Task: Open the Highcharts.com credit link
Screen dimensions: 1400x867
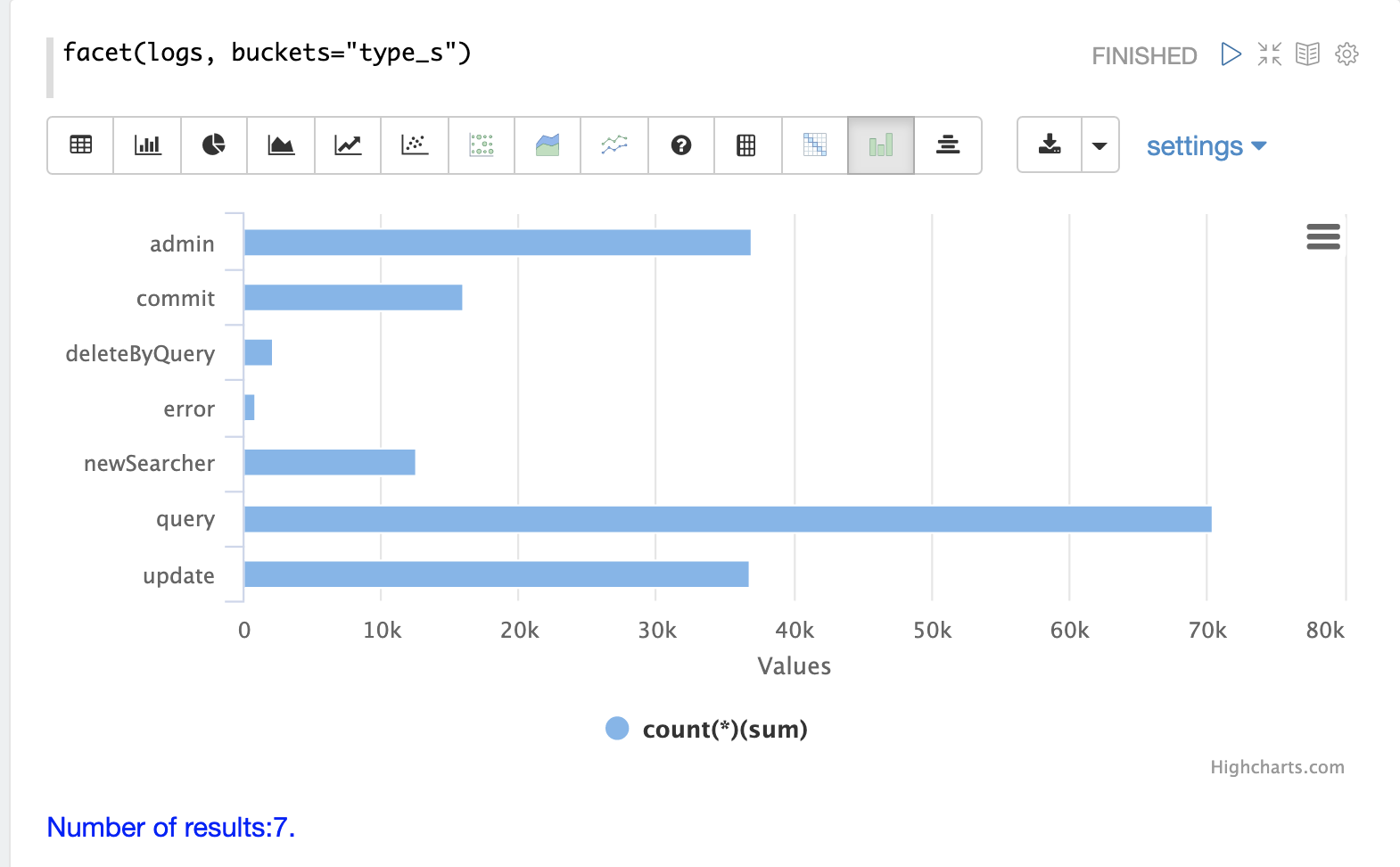Action: 1276,767
